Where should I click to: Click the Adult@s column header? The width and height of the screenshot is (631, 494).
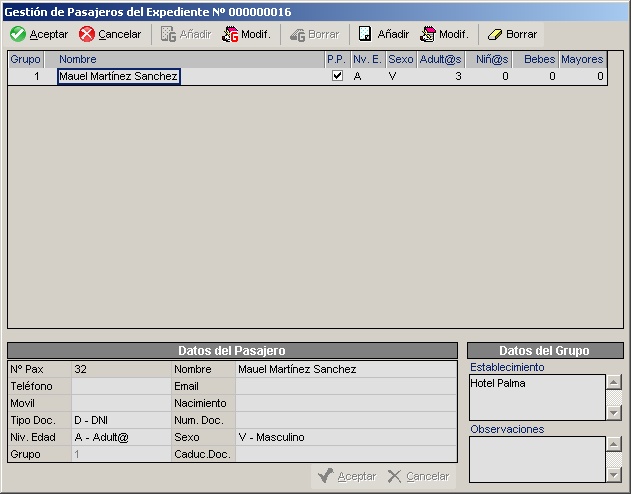pos(440,60)
